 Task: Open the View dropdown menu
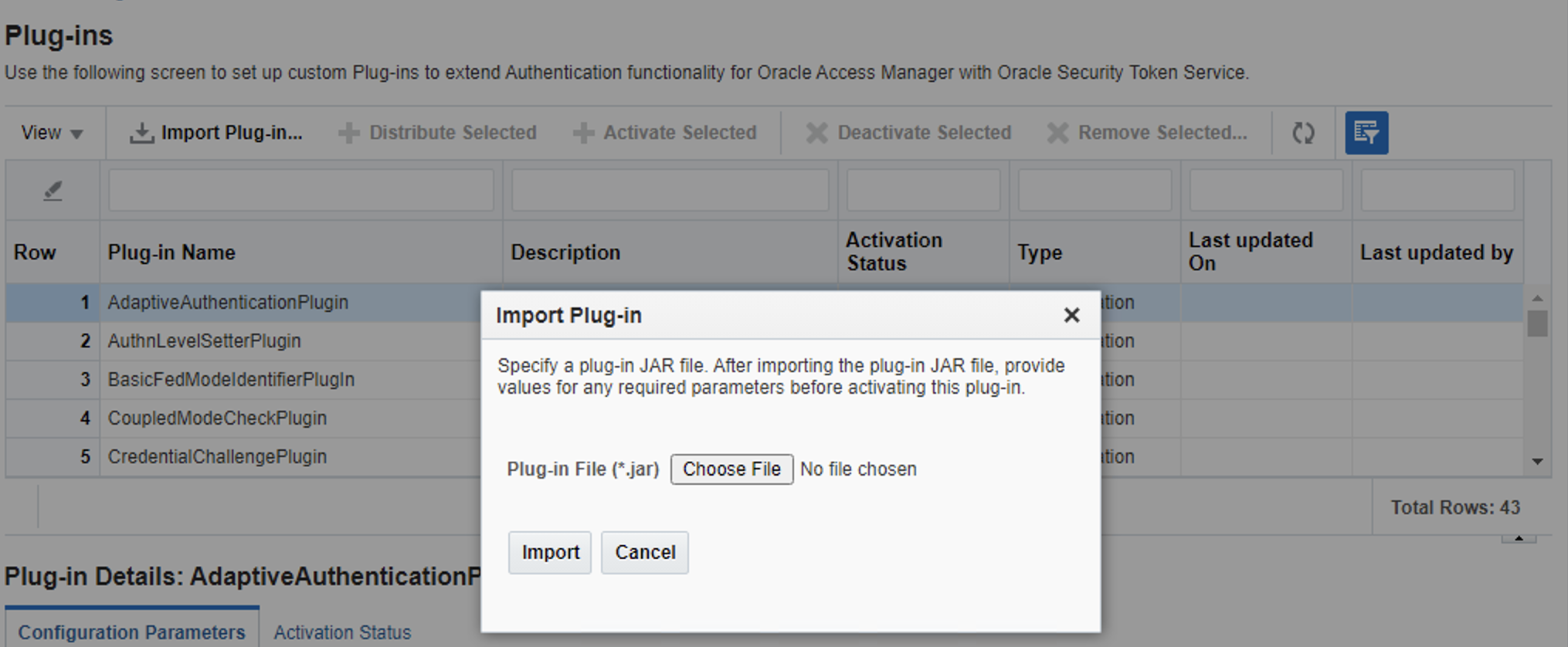tap(52, 133)
